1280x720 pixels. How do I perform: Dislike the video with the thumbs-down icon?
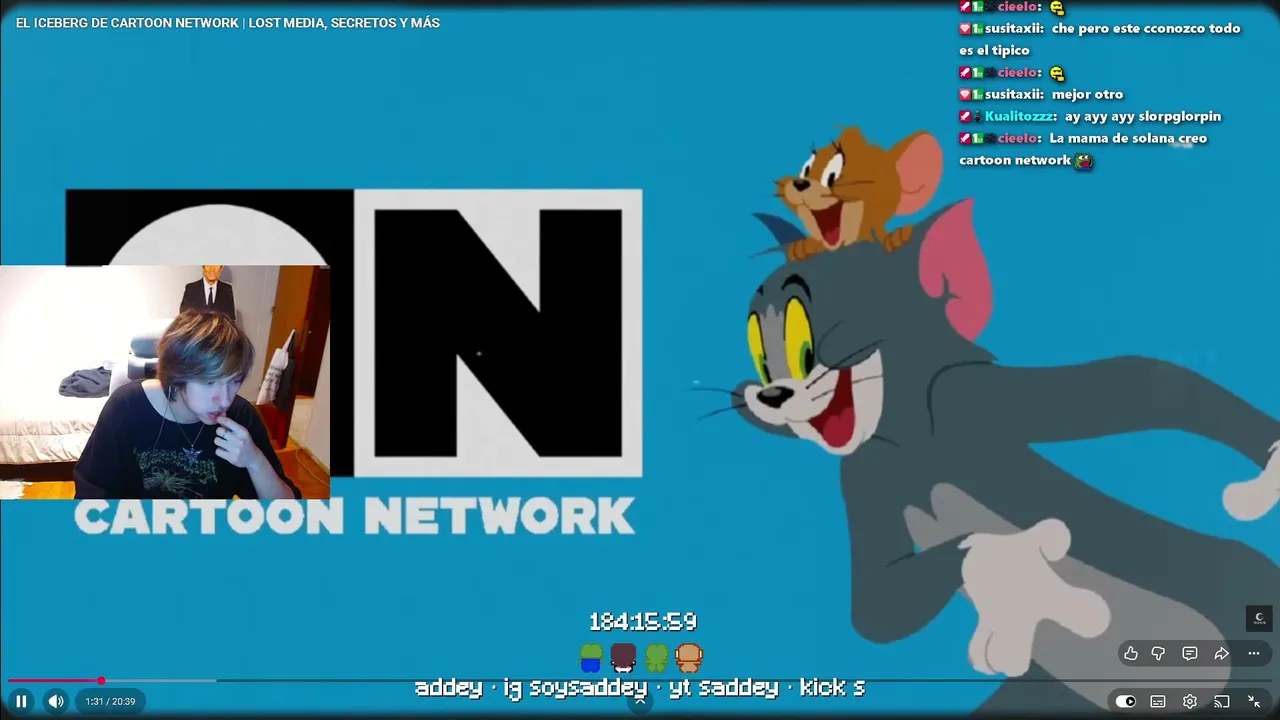click(x=1158, y=653)
